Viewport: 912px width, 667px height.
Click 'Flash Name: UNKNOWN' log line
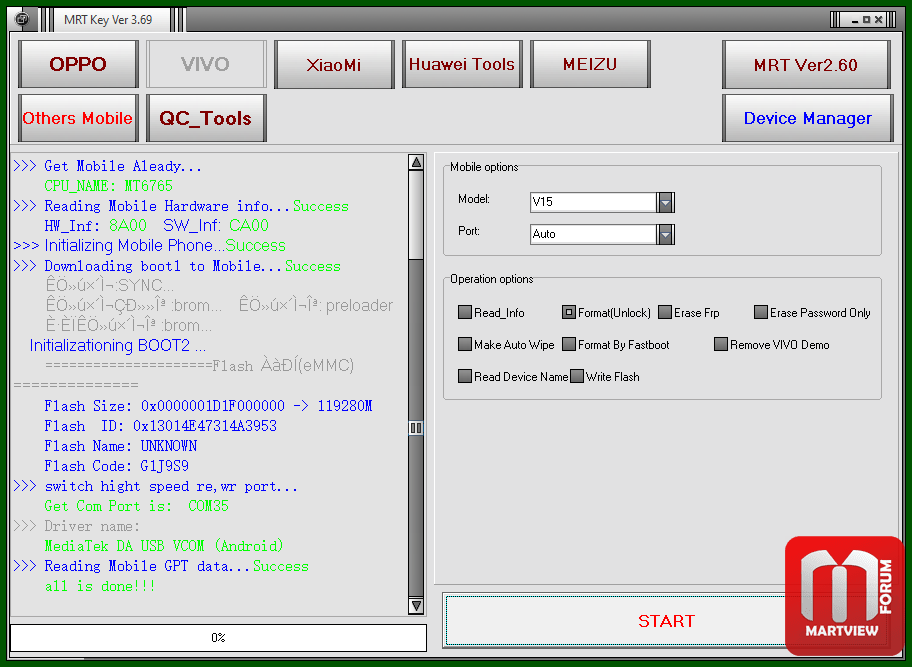pos(120,446)
